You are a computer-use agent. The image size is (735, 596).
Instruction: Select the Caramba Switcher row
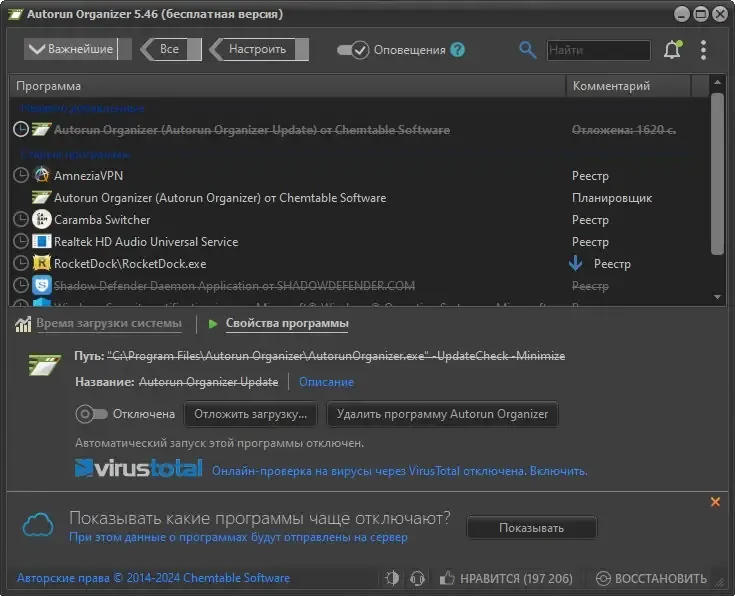click(359, 219)
